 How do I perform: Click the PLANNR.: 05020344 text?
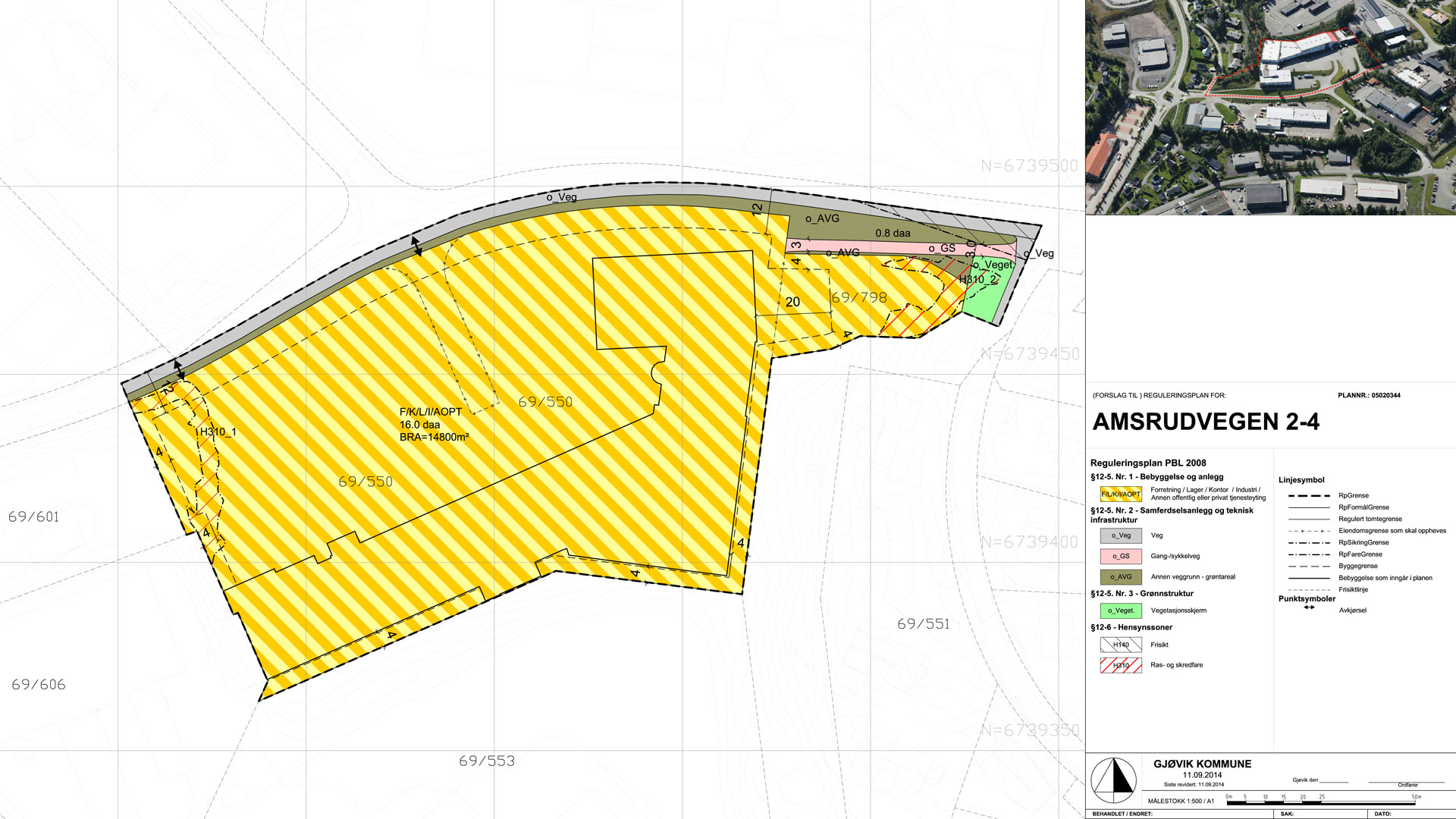click(x=1369, y=395)
